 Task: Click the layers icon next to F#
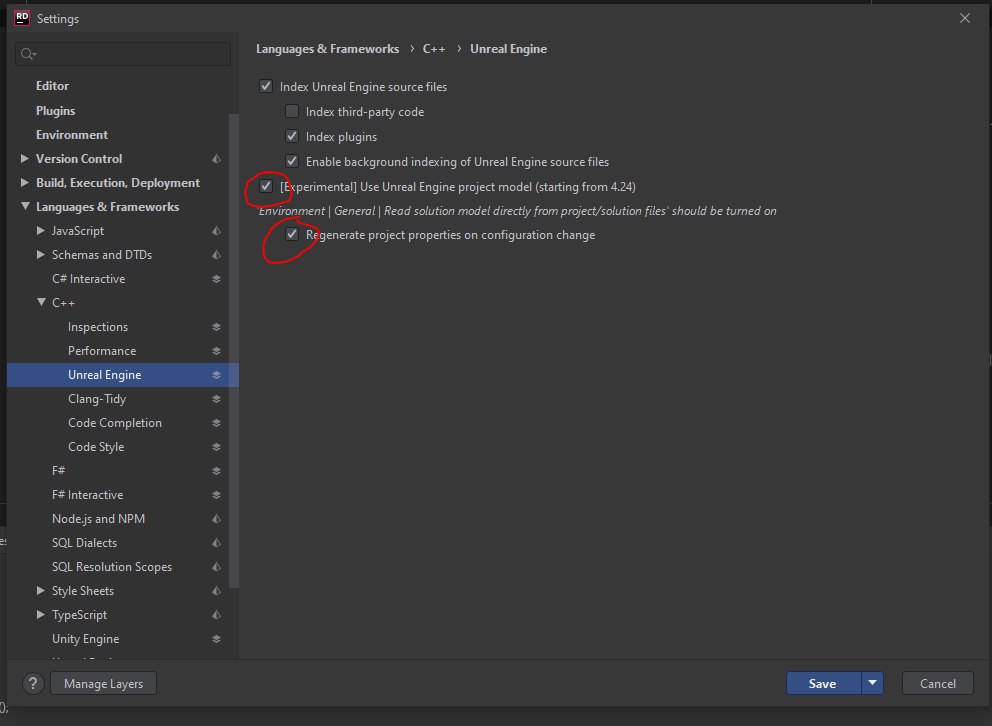click(216, 471)
